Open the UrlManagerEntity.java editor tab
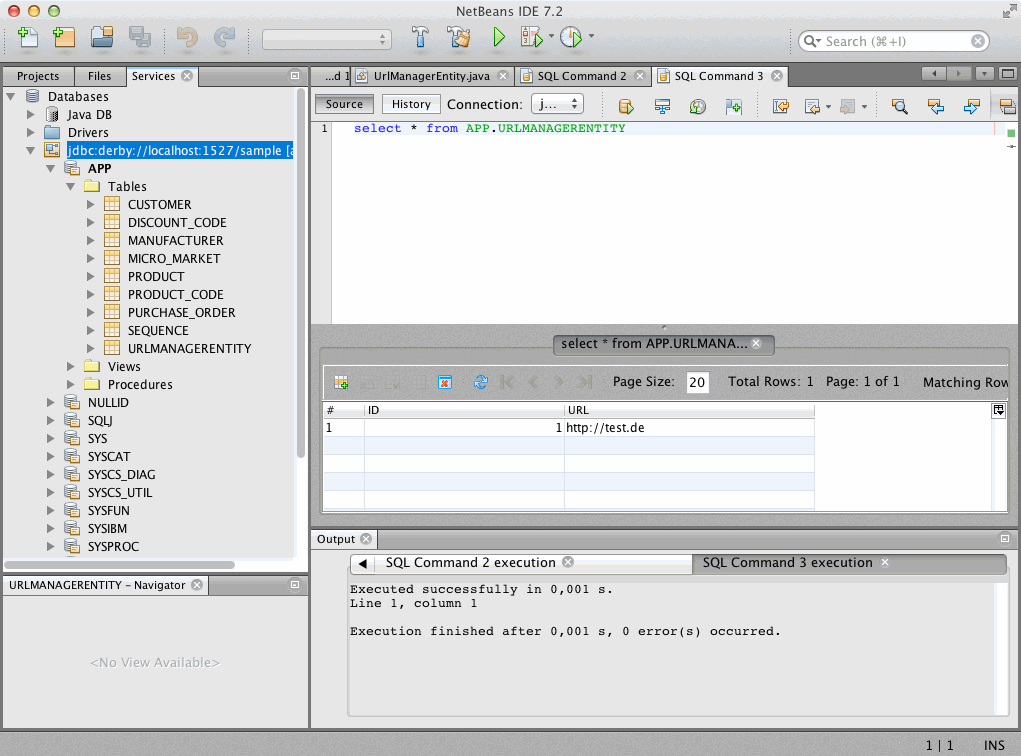 (430, 76)
